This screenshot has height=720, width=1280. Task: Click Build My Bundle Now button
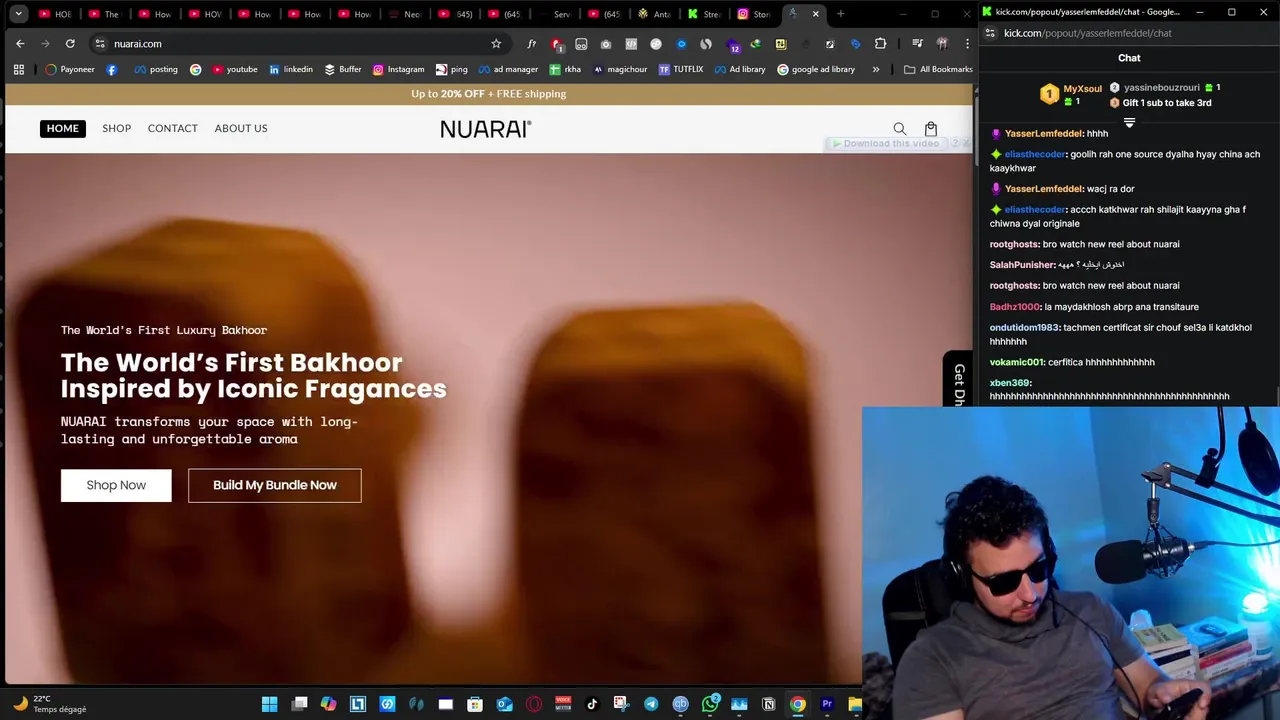(275, 485)
